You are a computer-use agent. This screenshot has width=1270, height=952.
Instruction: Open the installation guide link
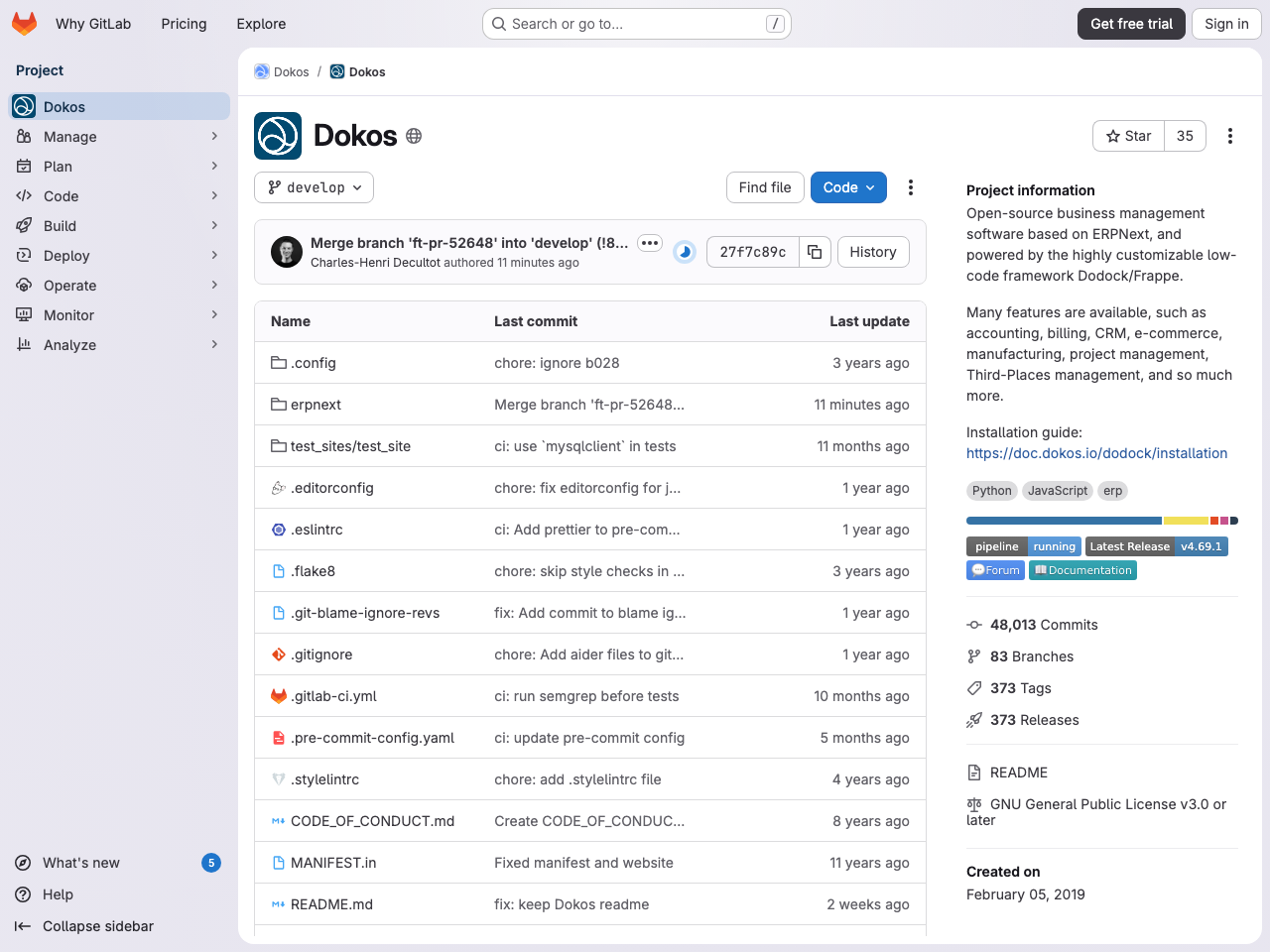click(x=1096, y=453)
